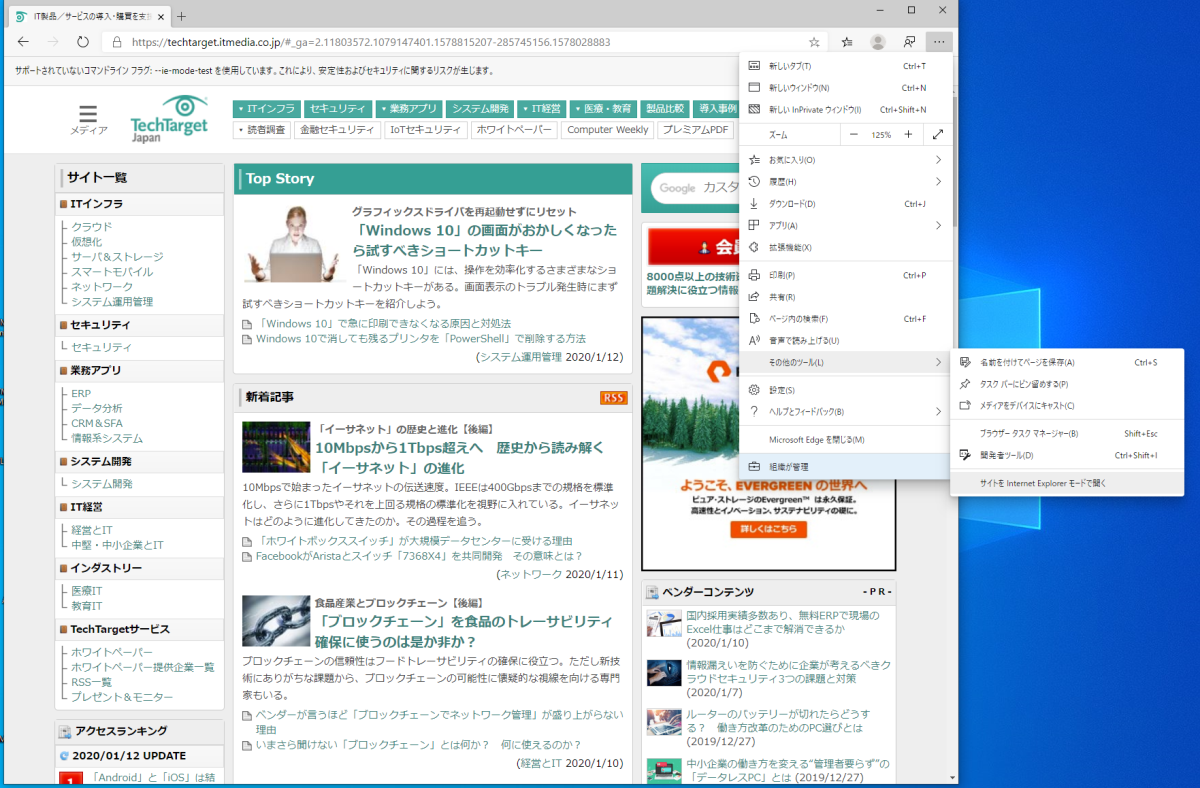Go back with the browser back arrow
This screenshot has width=1200, height=788.
tap(23, 42)
